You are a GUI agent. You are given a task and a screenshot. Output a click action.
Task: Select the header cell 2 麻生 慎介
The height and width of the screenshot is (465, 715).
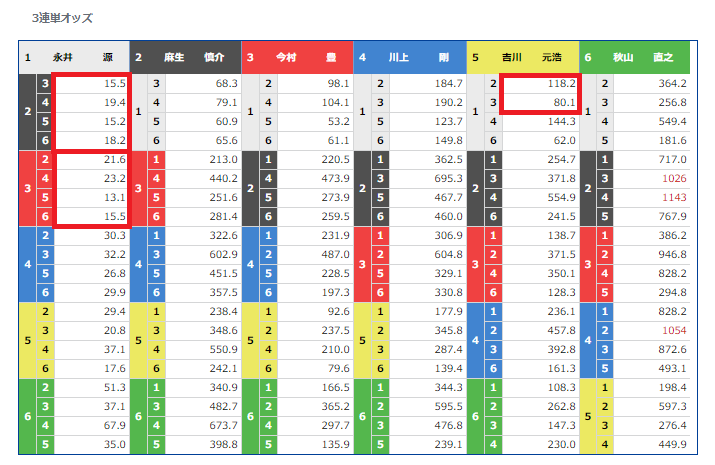tap(186, 57)
